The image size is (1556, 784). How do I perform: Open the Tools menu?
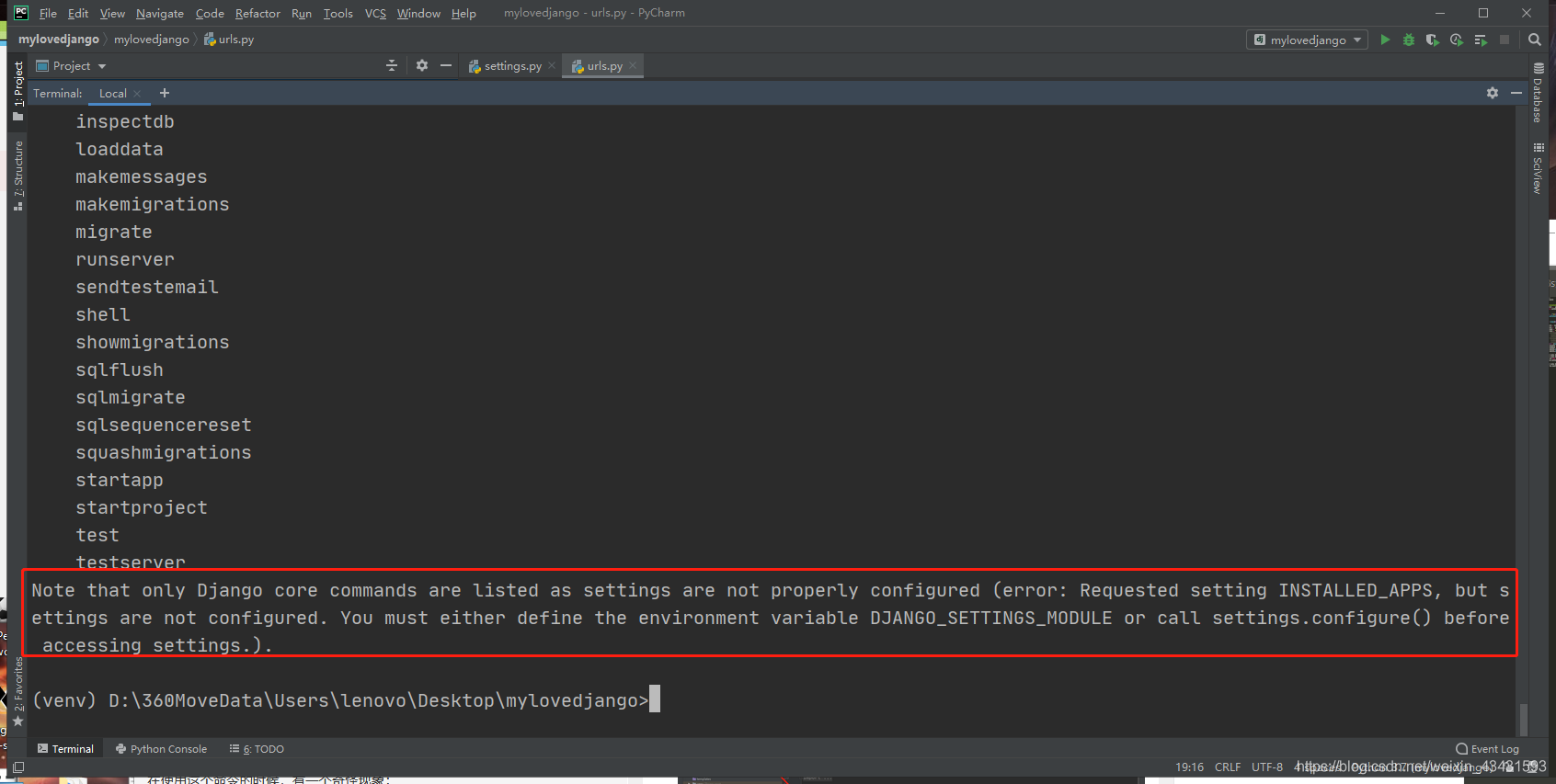[x=338, y=13]
